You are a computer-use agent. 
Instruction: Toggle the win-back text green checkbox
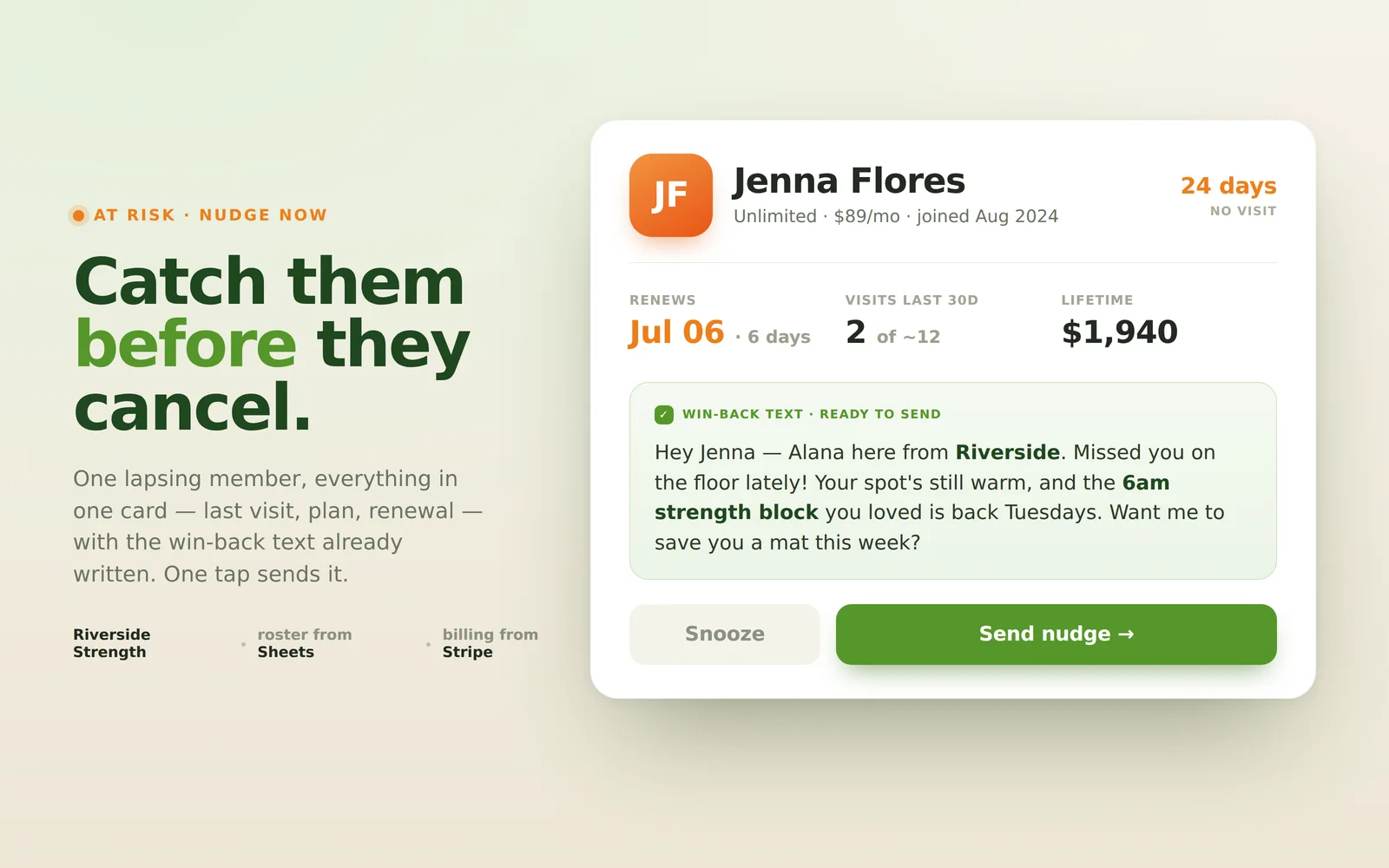[x=663, y=415]
